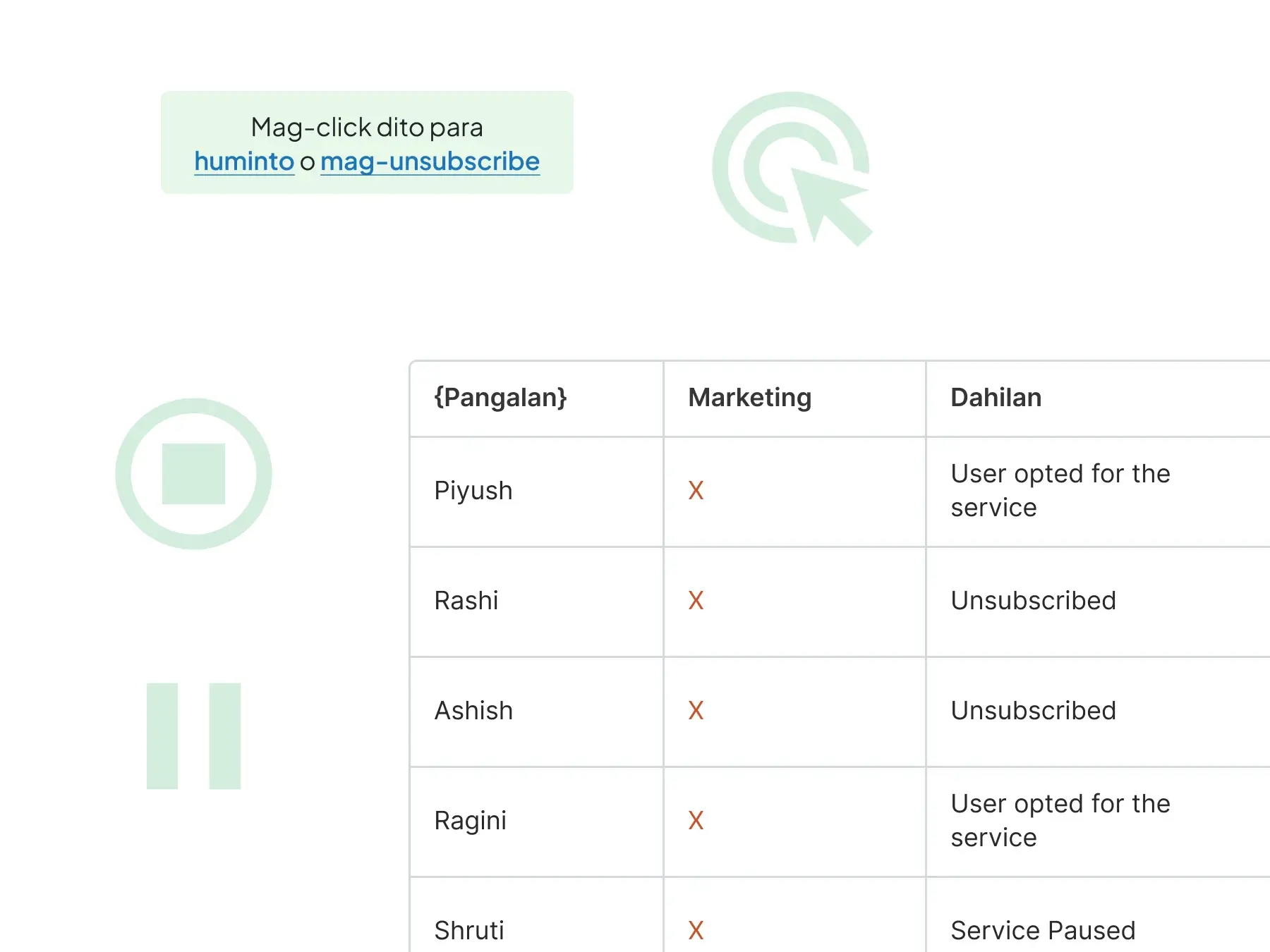Image resolution: width=1270 pixels, height=952 pixels.
Task: Click the Rashi name cell
Action: pos(466,601)
